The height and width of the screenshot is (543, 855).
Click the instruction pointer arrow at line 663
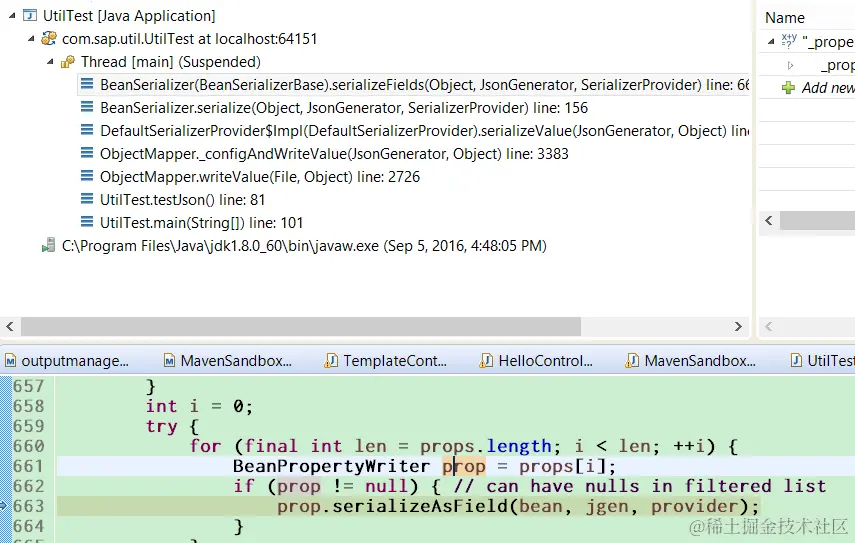pyautogui.click(x=4, y=506)
